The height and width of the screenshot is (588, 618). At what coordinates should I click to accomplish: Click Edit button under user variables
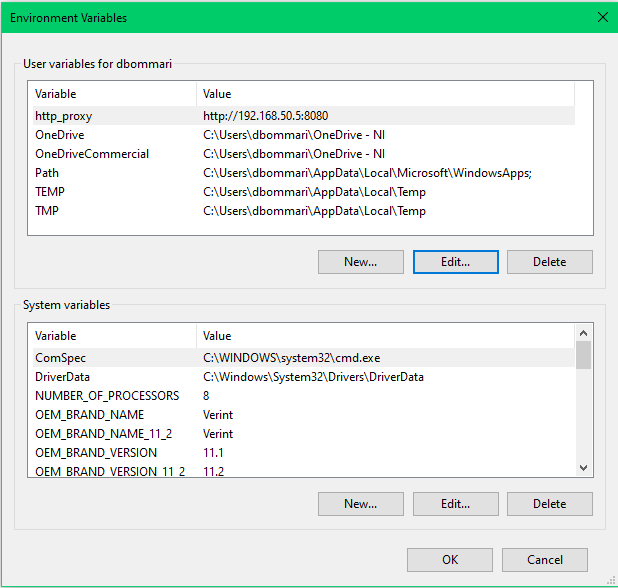[x=456, y=262]
